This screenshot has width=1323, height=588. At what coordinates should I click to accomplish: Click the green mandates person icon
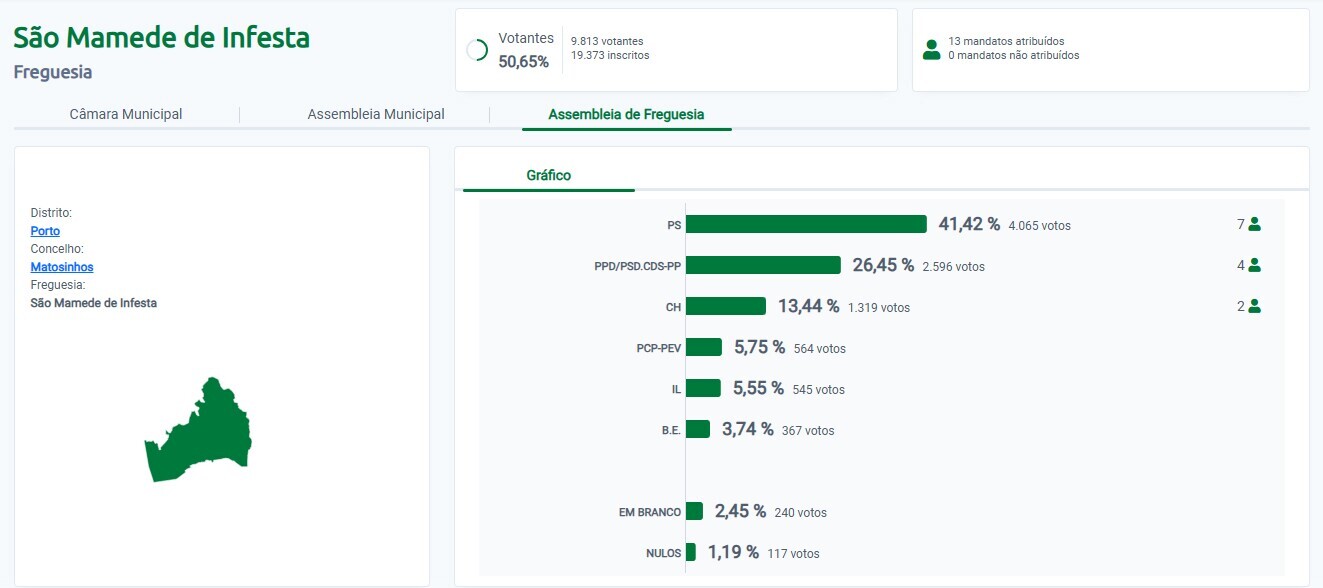[x=931, y=50]
